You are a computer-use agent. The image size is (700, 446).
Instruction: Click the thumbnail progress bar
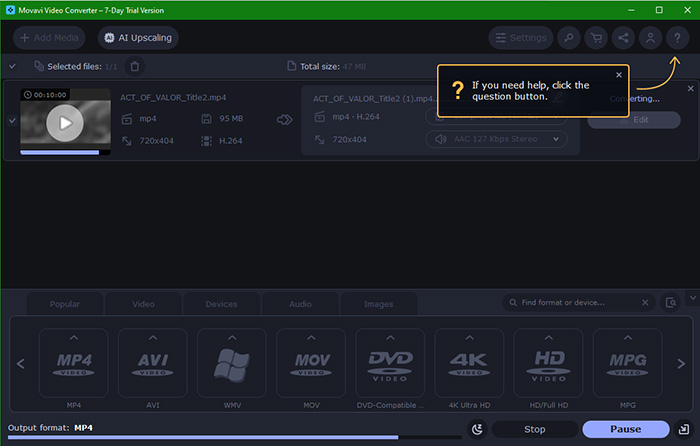pyautogui.click(x=65, y=152)
